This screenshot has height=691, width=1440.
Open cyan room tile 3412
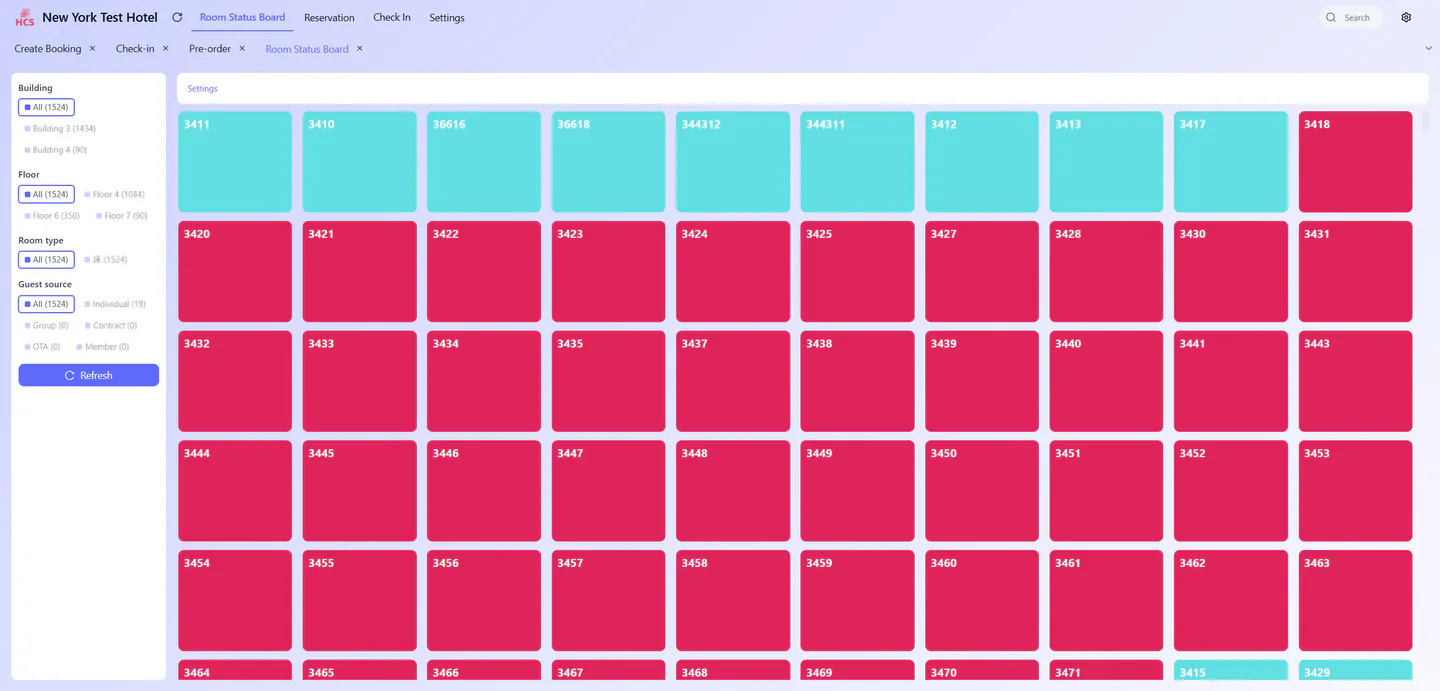pos(982,161)
